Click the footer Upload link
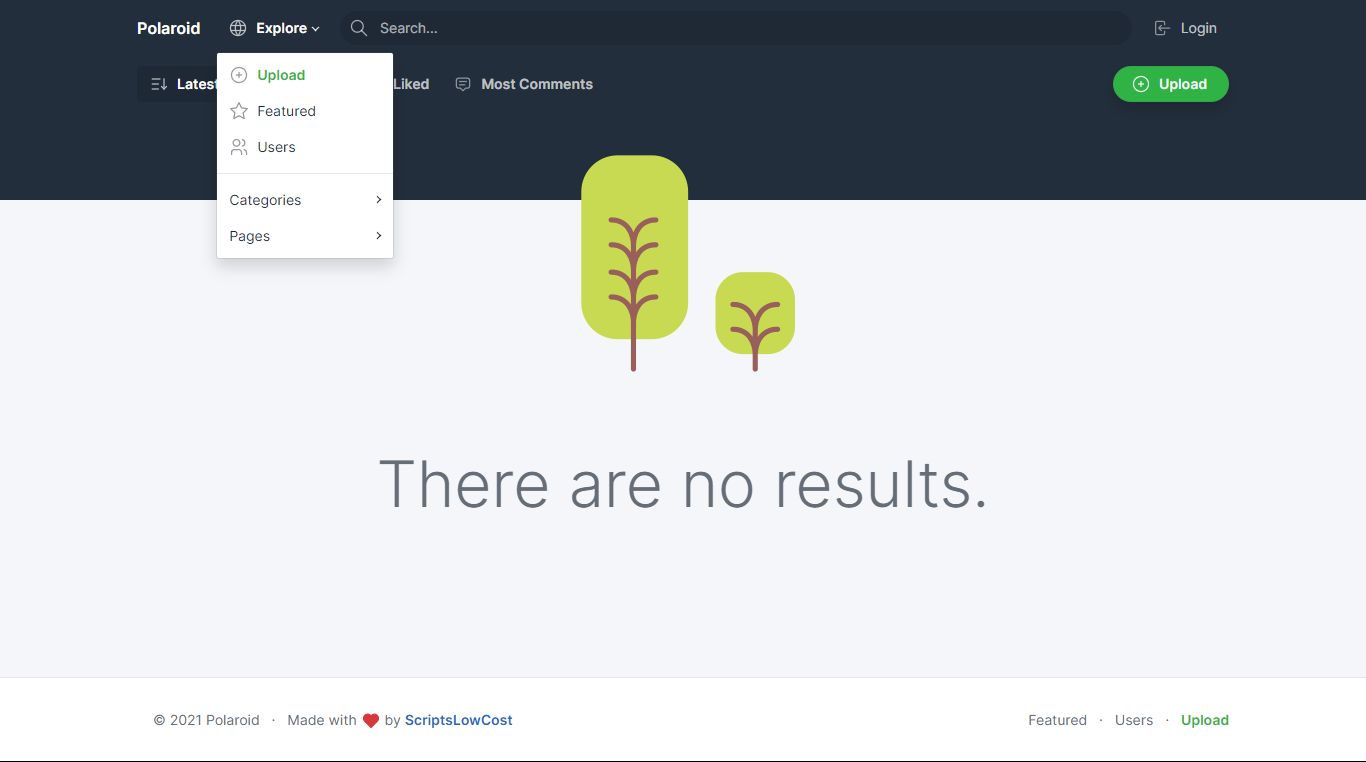The width and height of the screenshot is (1366, 762). [1205, 720]
